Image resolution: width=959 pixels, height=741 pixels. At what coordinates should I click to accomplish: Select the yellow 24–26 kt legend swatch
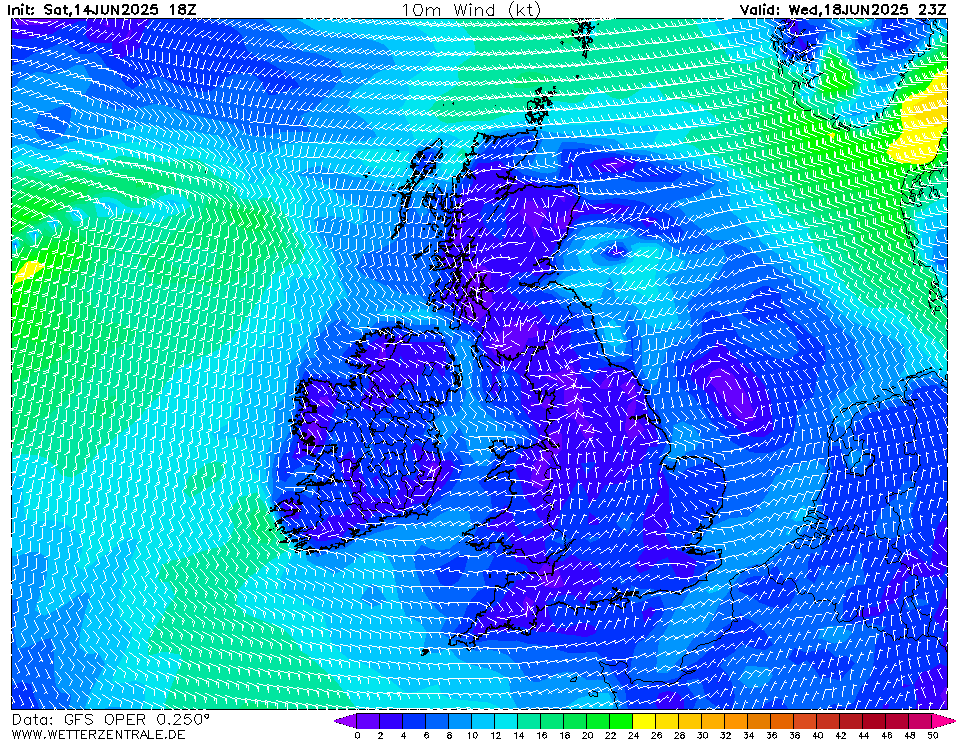[x=644, y=721]
